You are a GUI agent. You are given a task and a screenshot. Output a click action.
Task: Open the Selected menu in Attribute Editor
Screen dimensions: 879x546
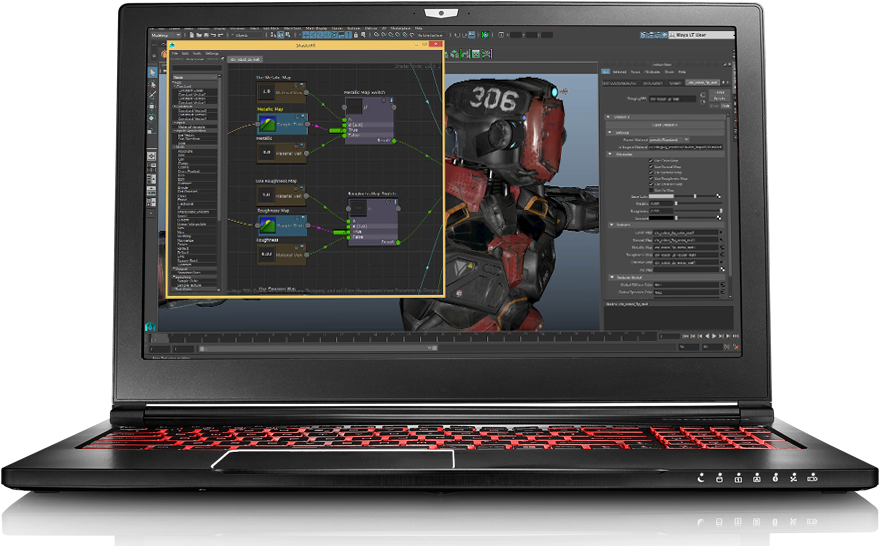pos(619,72)
